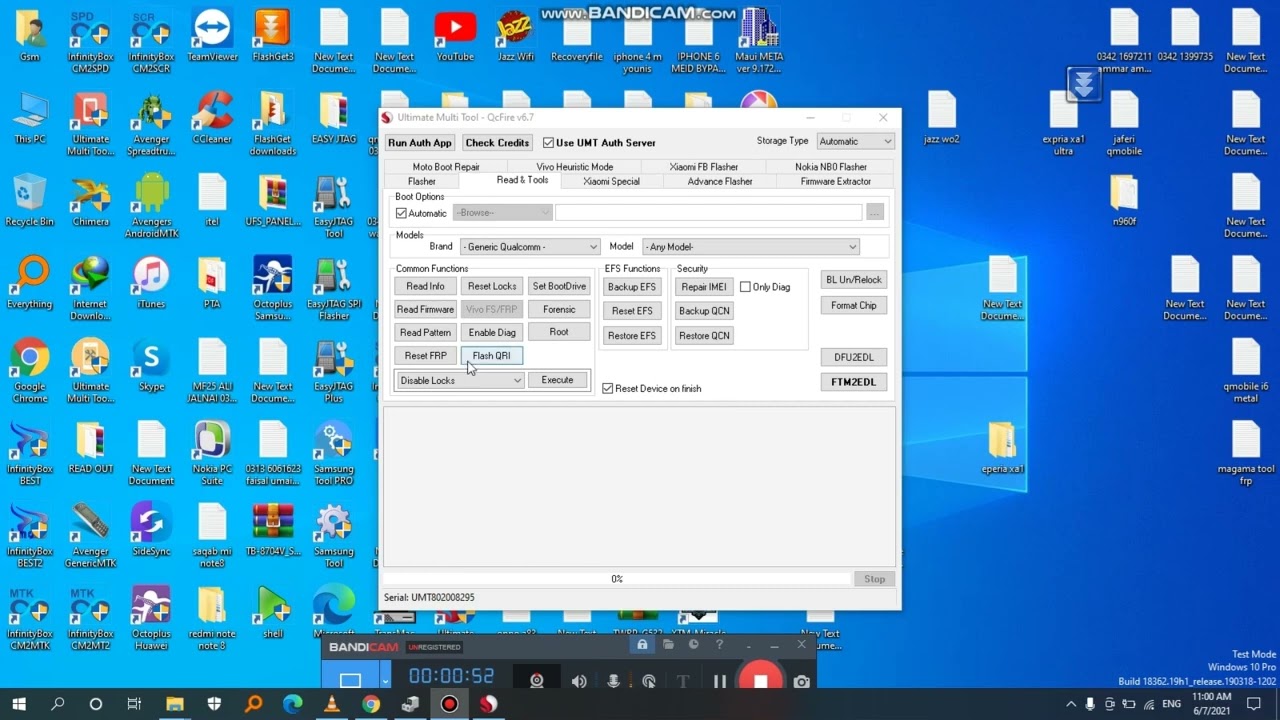Open the YouTube desktop shortcut
Screen dimensions: 1280x720
tap(455, 36)
